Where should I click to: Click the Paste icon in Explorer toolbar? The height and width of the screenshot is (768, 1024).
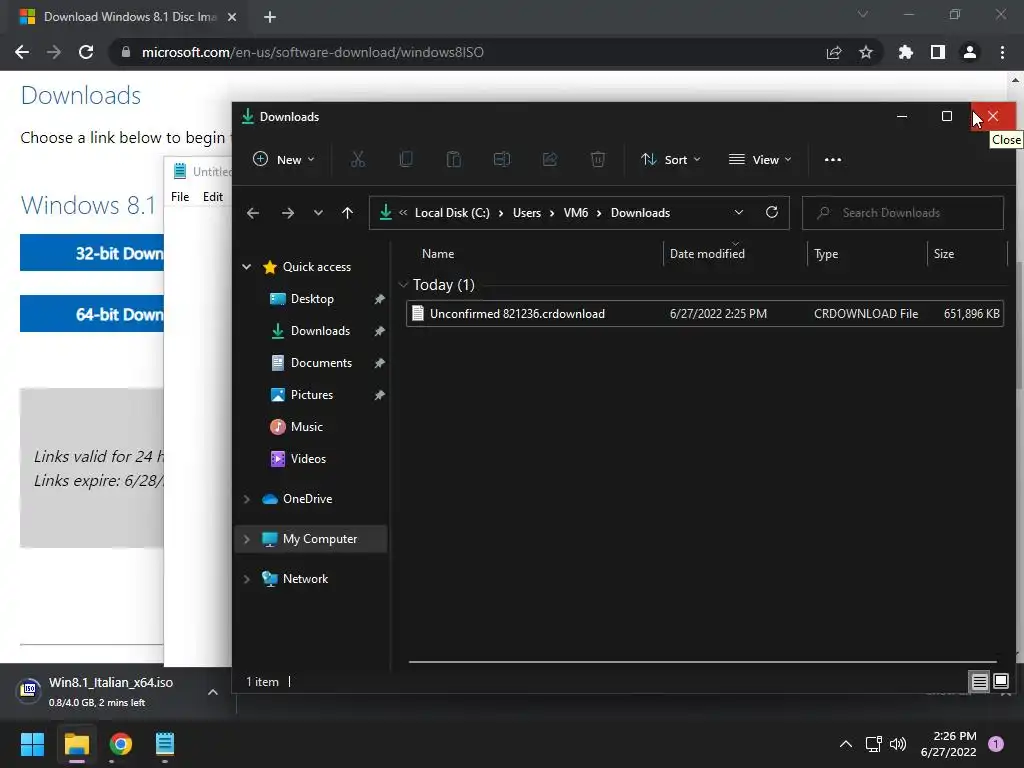(453, 159)
